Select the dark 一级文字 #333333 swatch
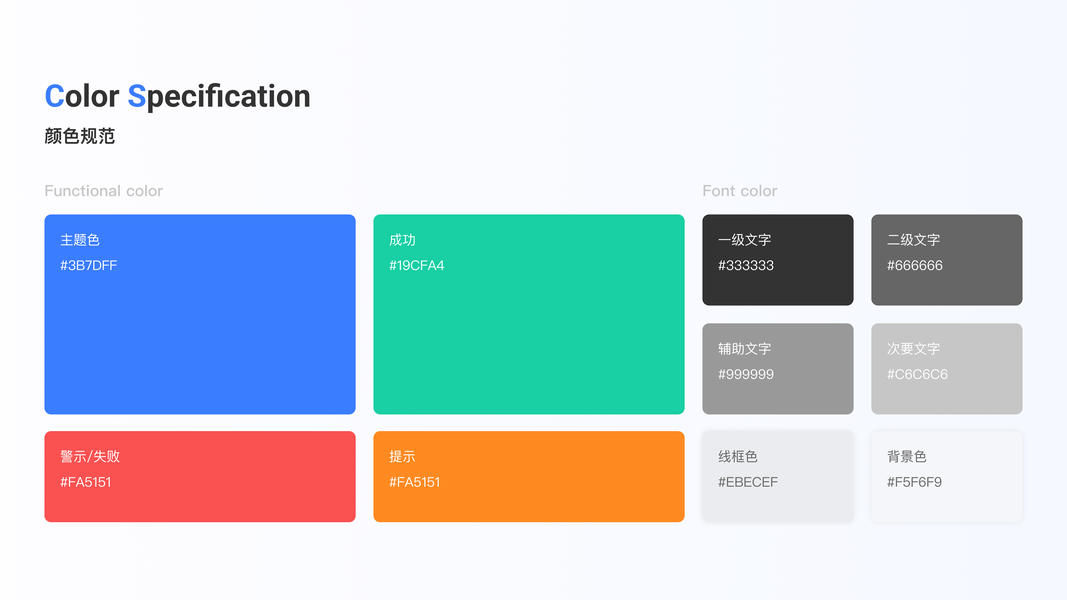Viewport: 1067px width, 600px height. [778, 260]
